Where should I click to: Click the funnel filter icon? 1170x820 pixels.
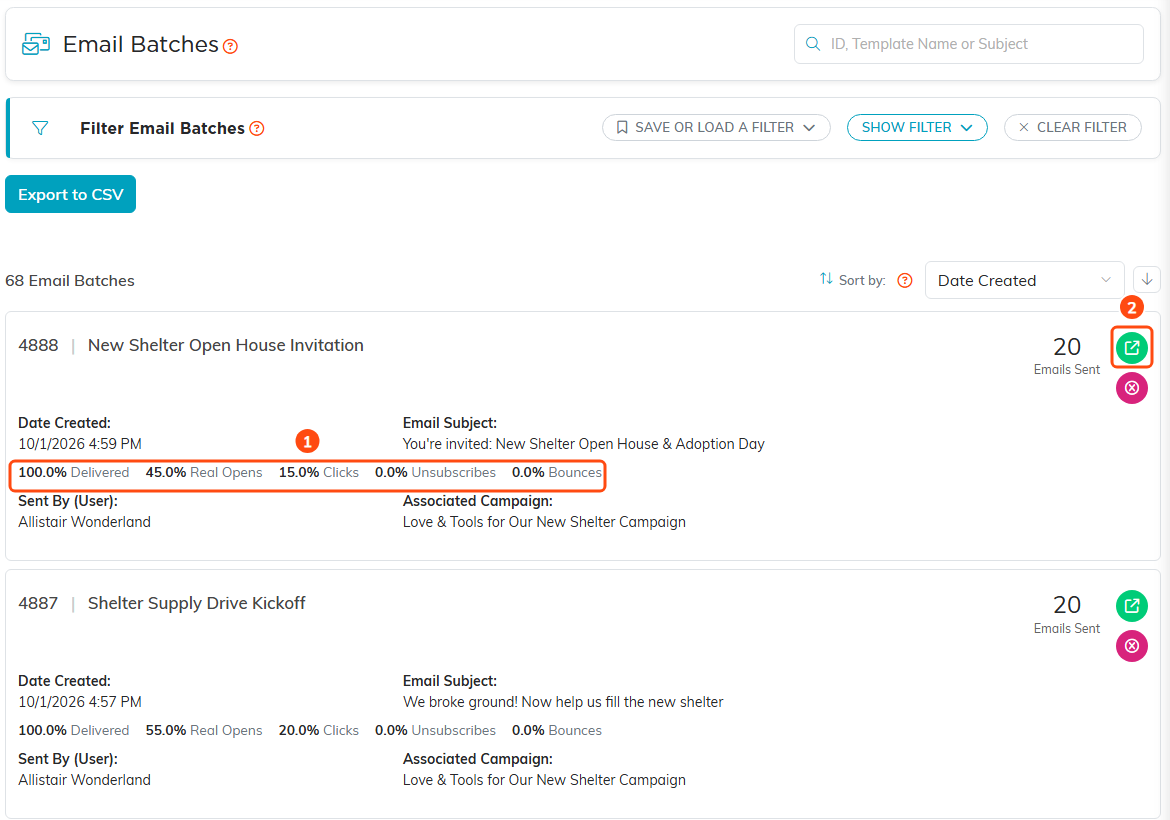point(40,128)
